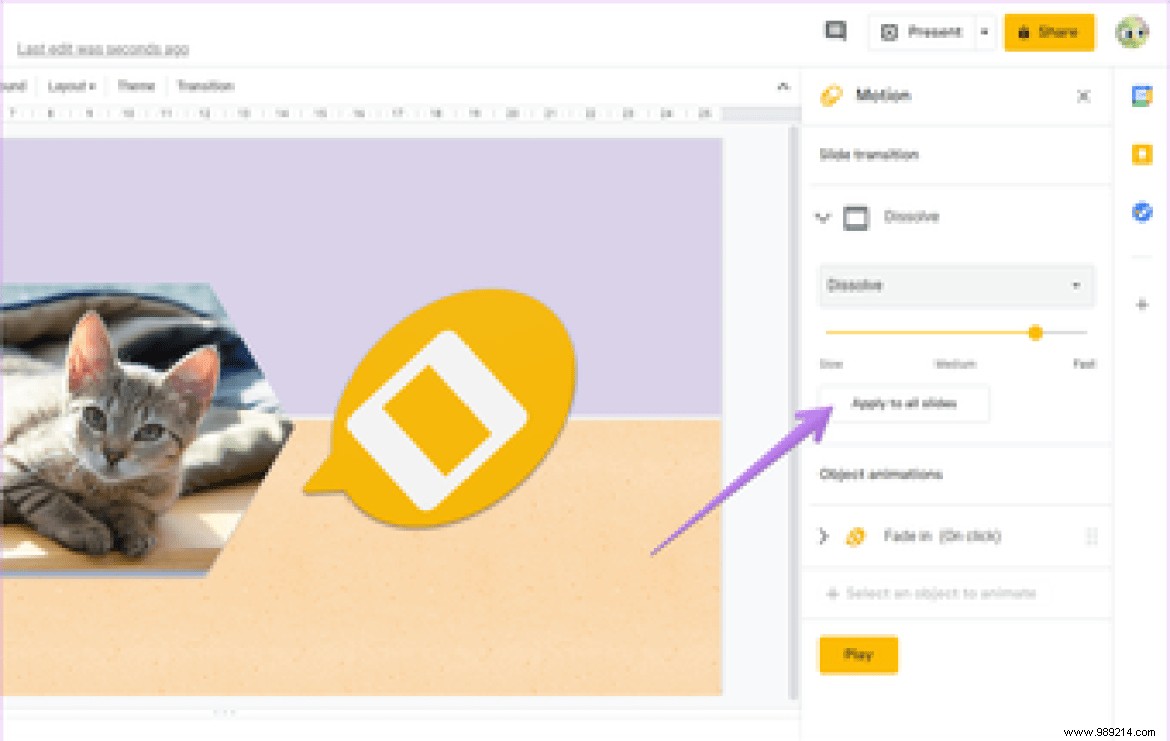Click your profile avatar in the top corner
This screenshot has width=1170, height=741.
click(x=1131, y=31)
